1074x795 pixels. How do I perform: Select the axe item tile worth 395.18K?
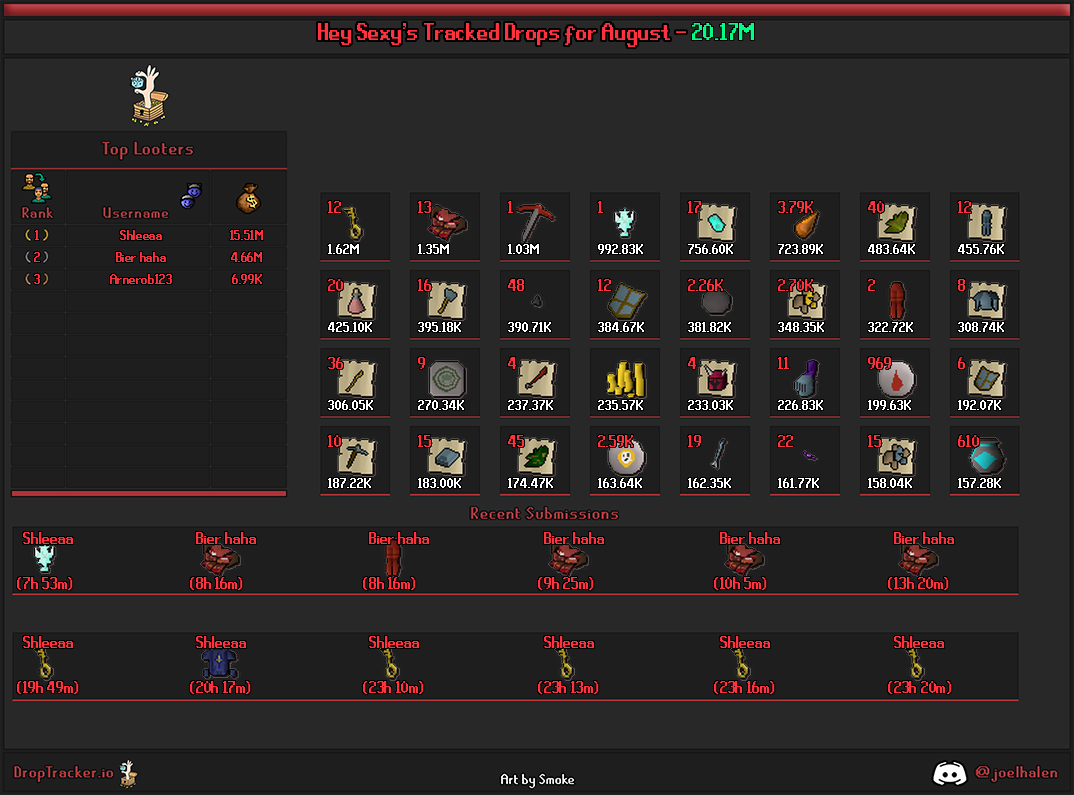[x=445, y=305]
